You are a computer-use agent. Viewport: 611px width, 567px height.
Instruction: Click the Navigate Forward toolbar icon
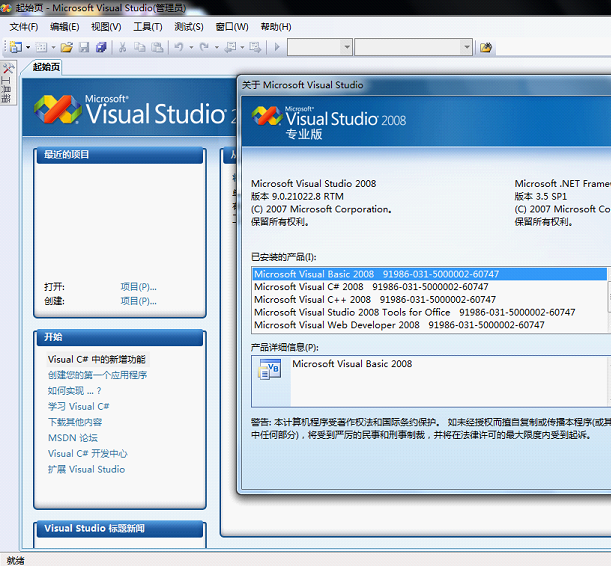(255, 48)
